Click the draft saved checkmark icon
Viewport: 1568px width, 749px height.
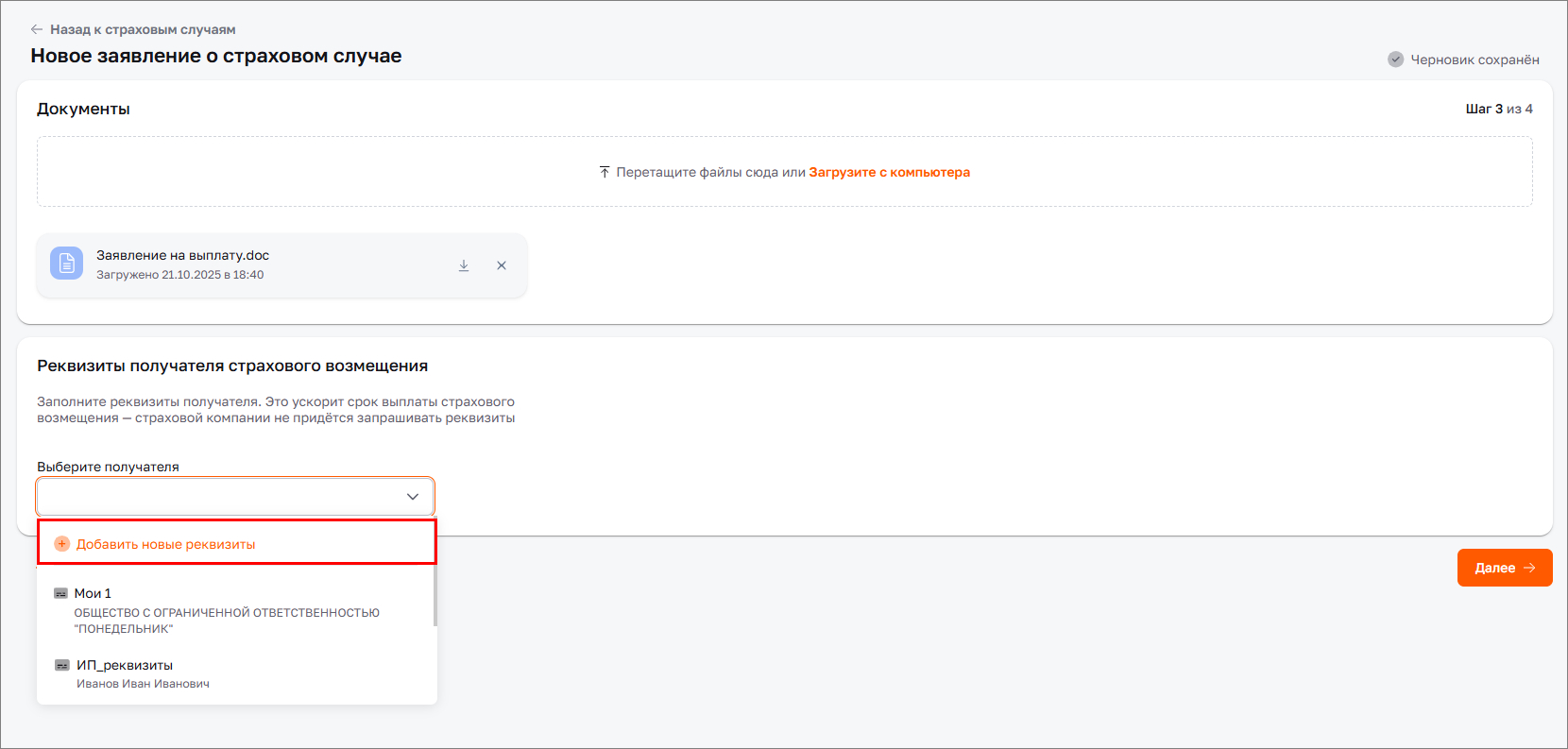pos(1395,60)
